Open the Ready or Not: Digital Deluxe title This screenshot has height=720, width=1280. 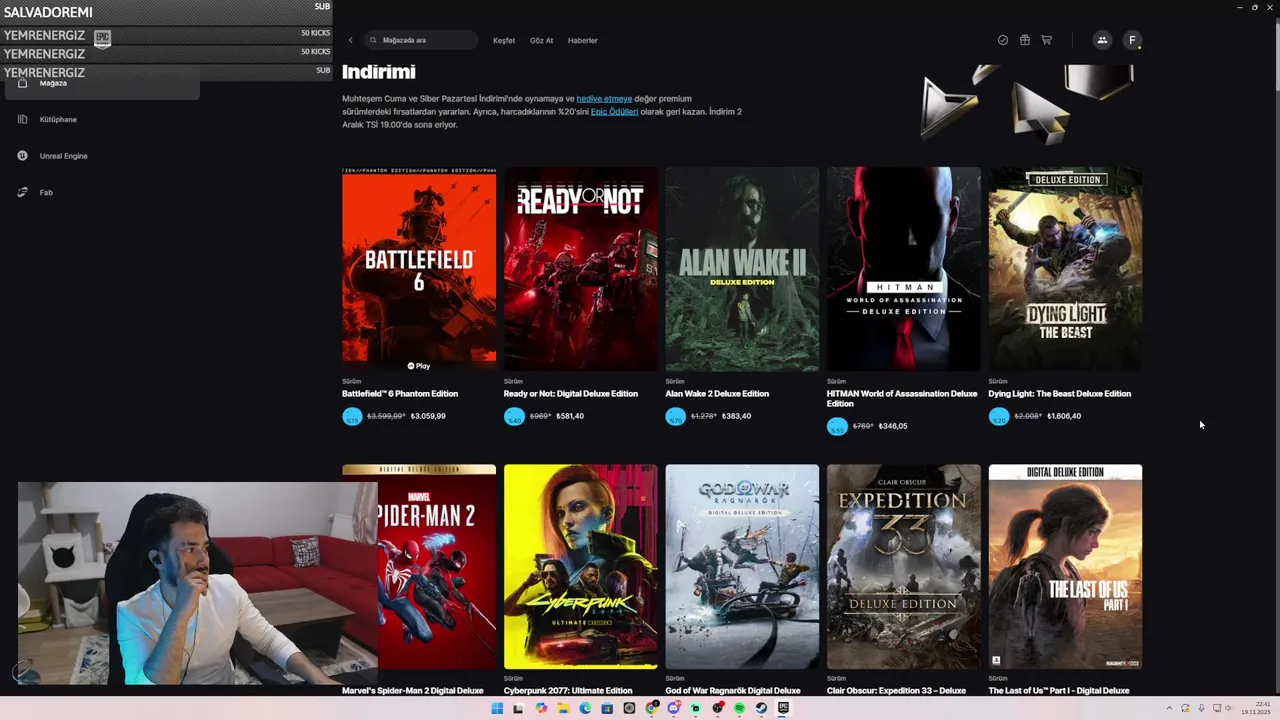pos(571,393)
